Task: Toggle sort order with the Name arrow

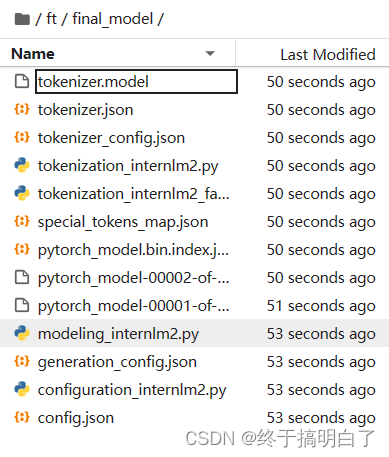Action: tap(210, 53)
